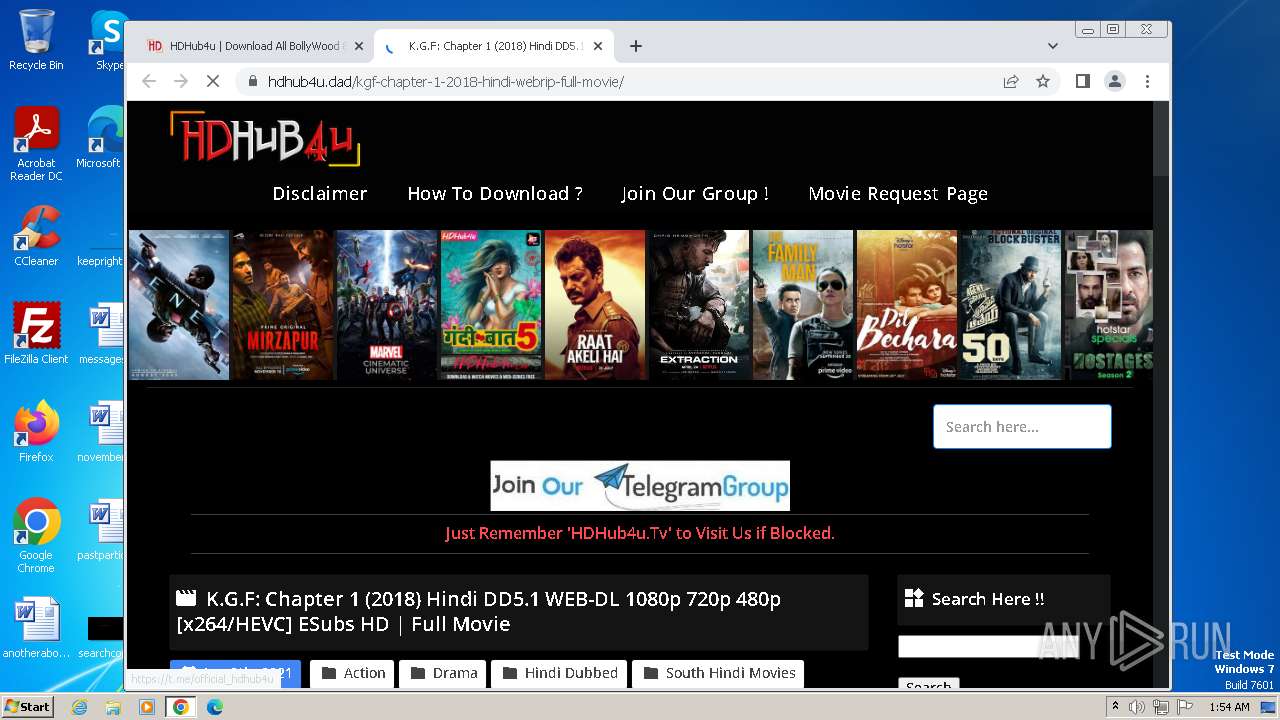
Task: Click the Tenet movie poster
Action: [x=179, y=305]
